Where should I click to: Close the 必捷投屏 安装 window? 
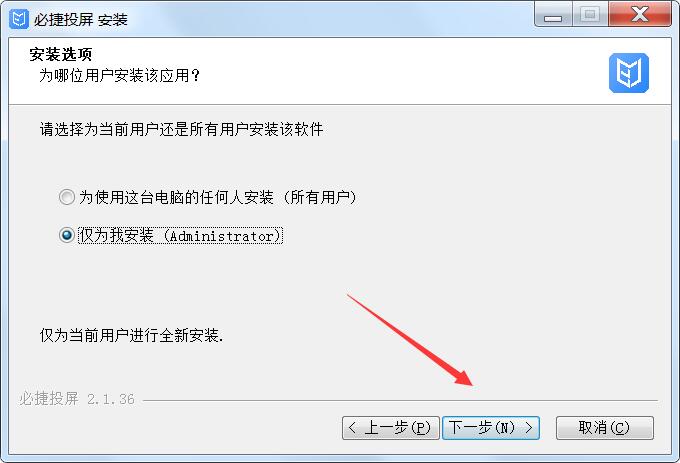(x=640, y=15)
